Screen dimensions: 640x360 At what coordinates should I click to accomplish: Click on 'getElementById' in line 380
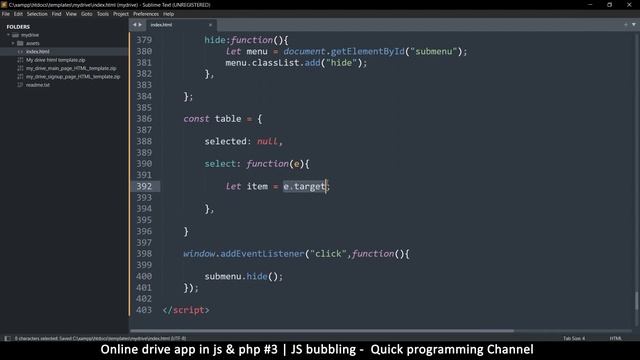tap(367, 51)
